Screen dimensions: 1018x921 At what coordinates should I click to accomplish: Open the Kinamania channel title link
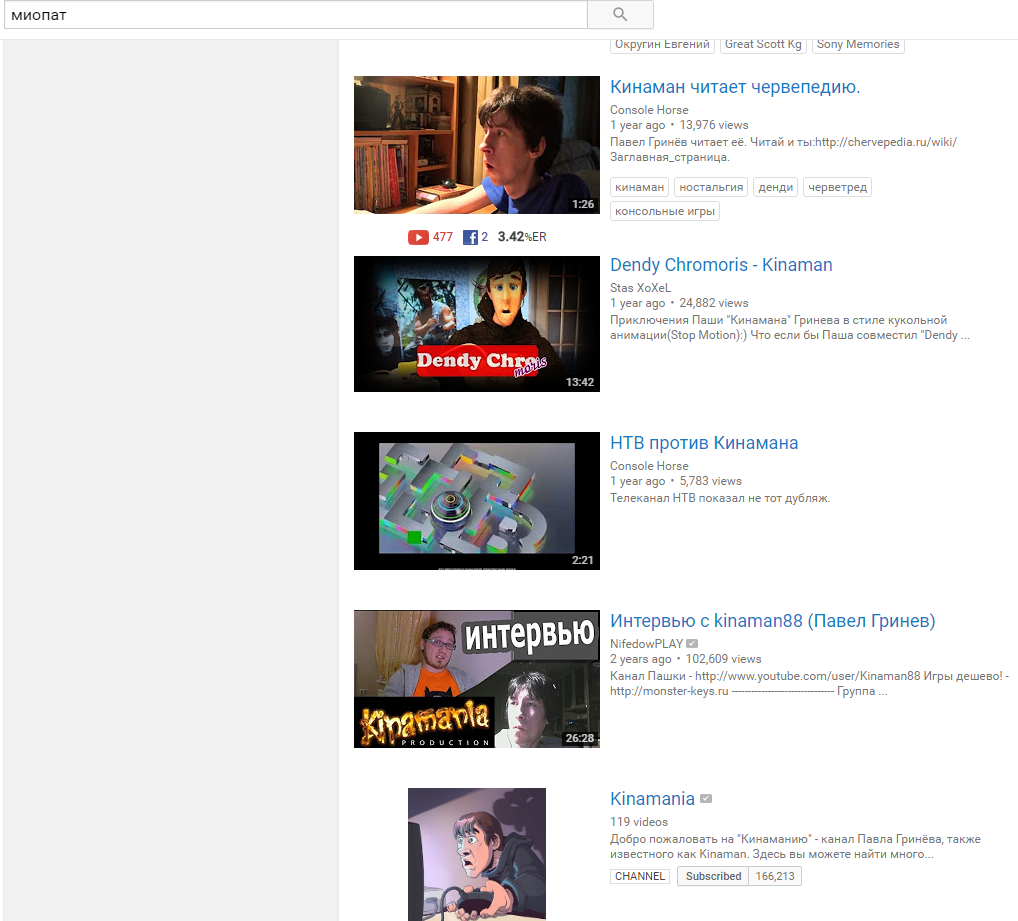[x=652, y=799]
